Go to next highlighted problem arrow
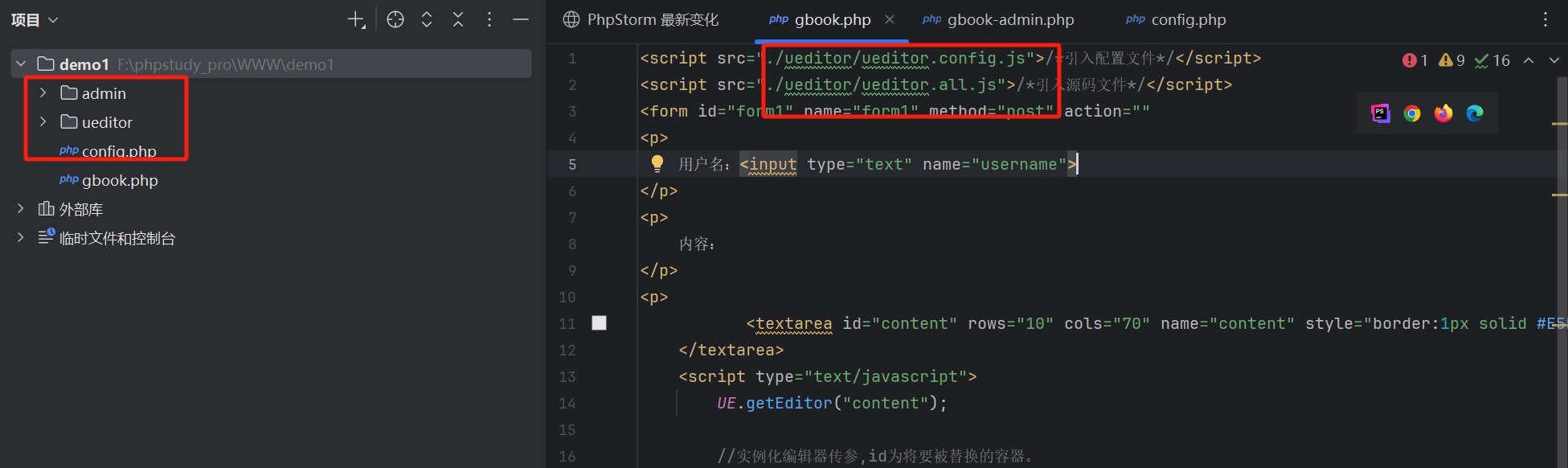This screenshot has width=1568, height=468. tap(1554, 60)
